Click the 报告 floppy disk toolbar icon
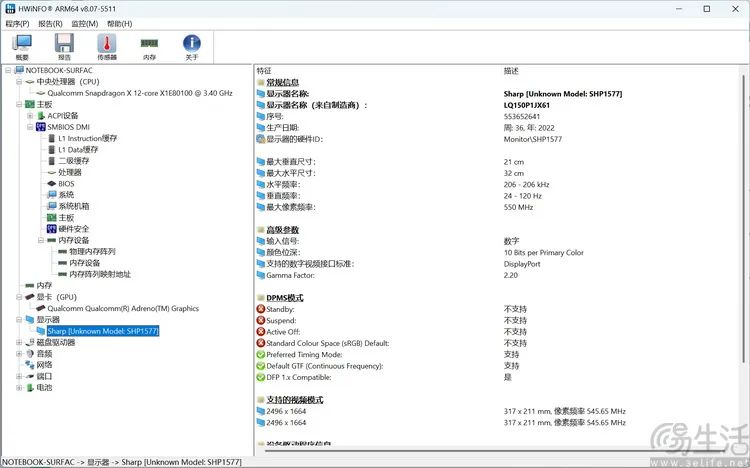750x468 pixels. click(64, 46)
